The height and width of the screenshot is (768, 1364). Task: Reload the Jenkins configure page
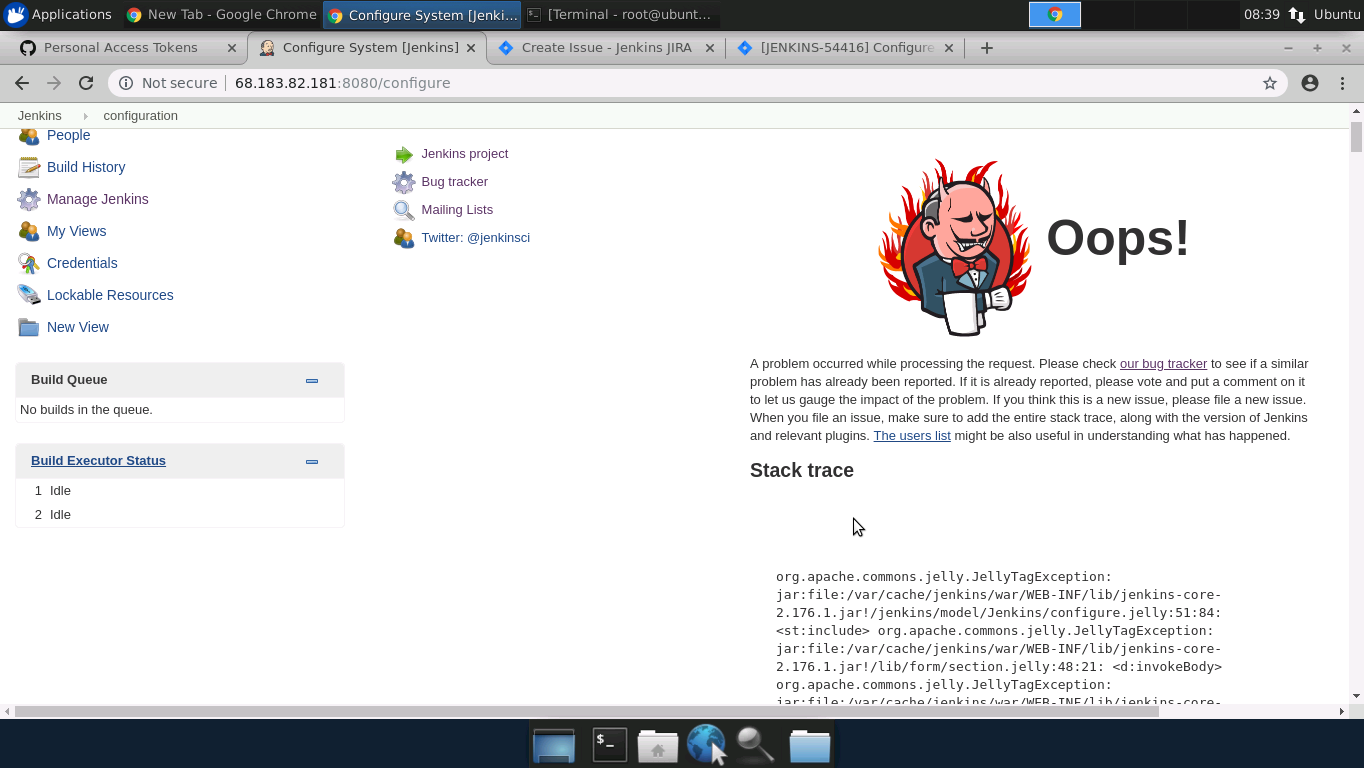click(x=86, y=83)
